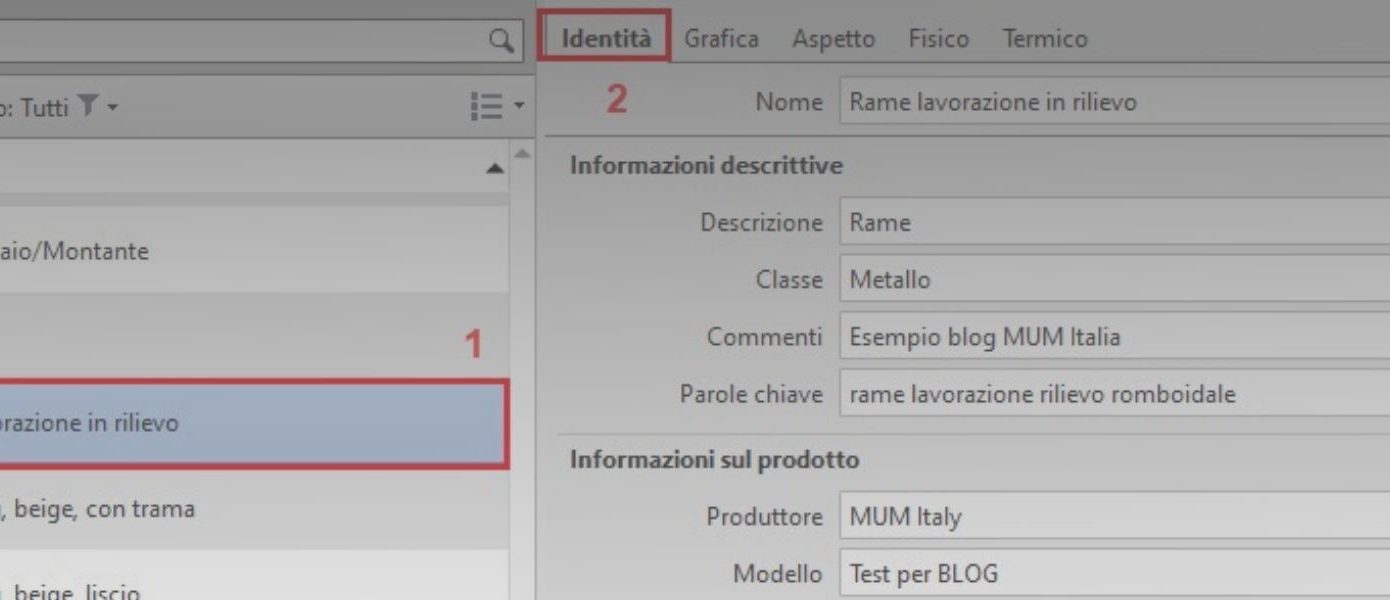
Task: Switch to the Grafica tab
Action: click(721, 38)
